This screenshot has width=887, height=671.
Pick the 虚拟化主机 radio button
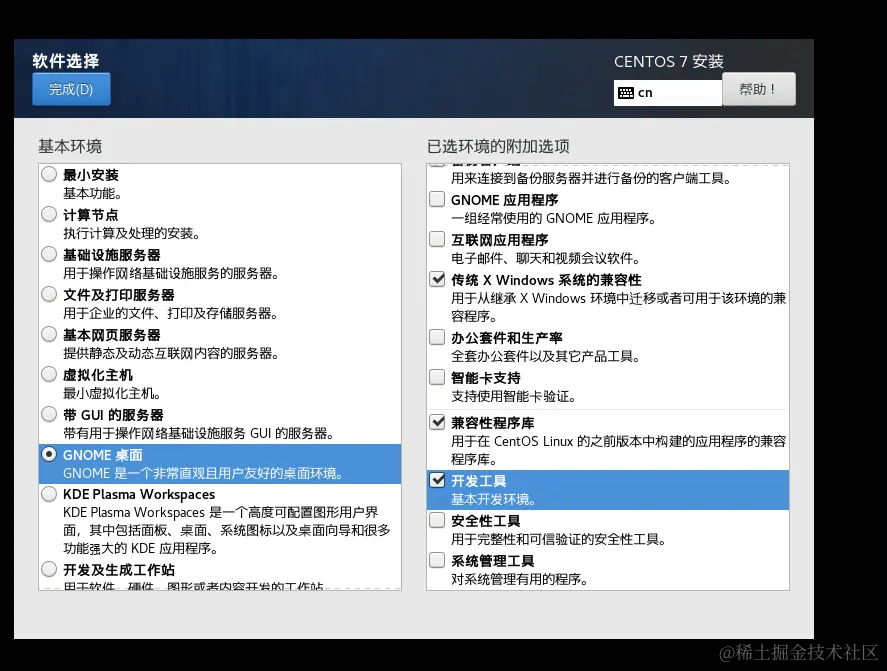click(49, 375)
